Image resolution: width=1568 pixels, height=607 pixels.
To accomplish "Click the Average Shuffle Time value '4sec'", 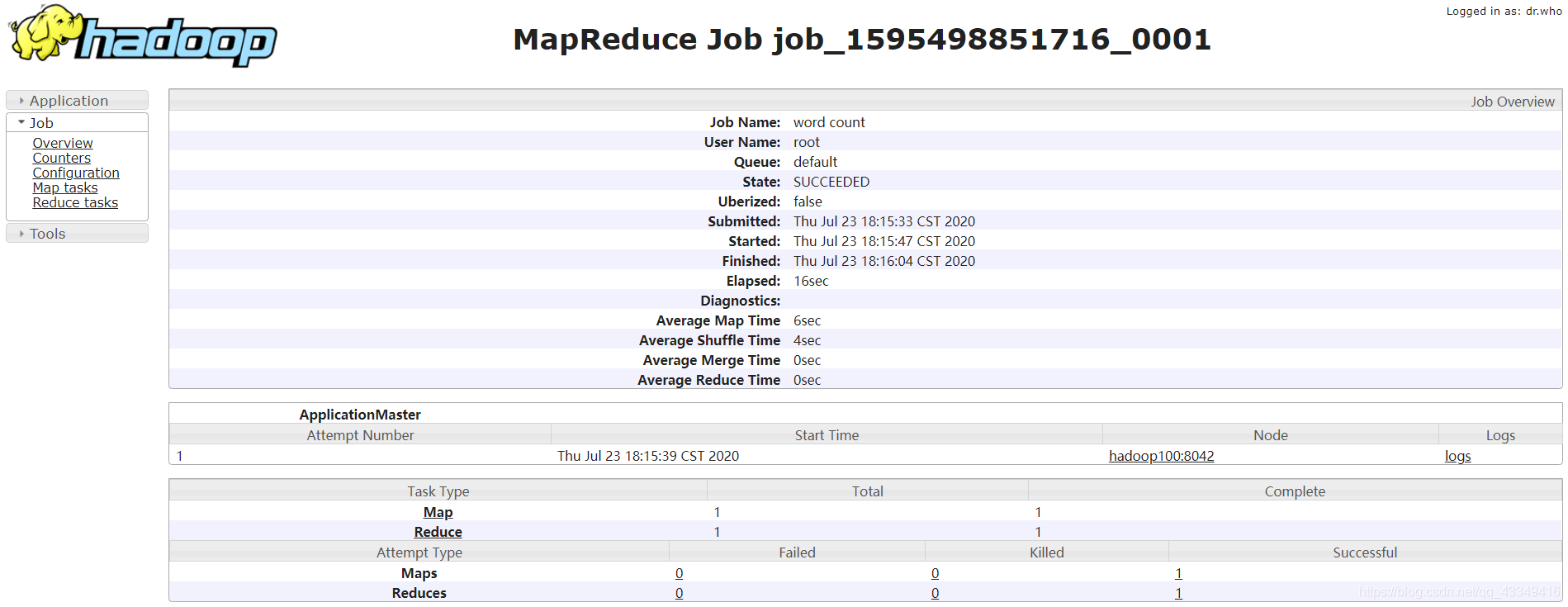I will 807,340.
